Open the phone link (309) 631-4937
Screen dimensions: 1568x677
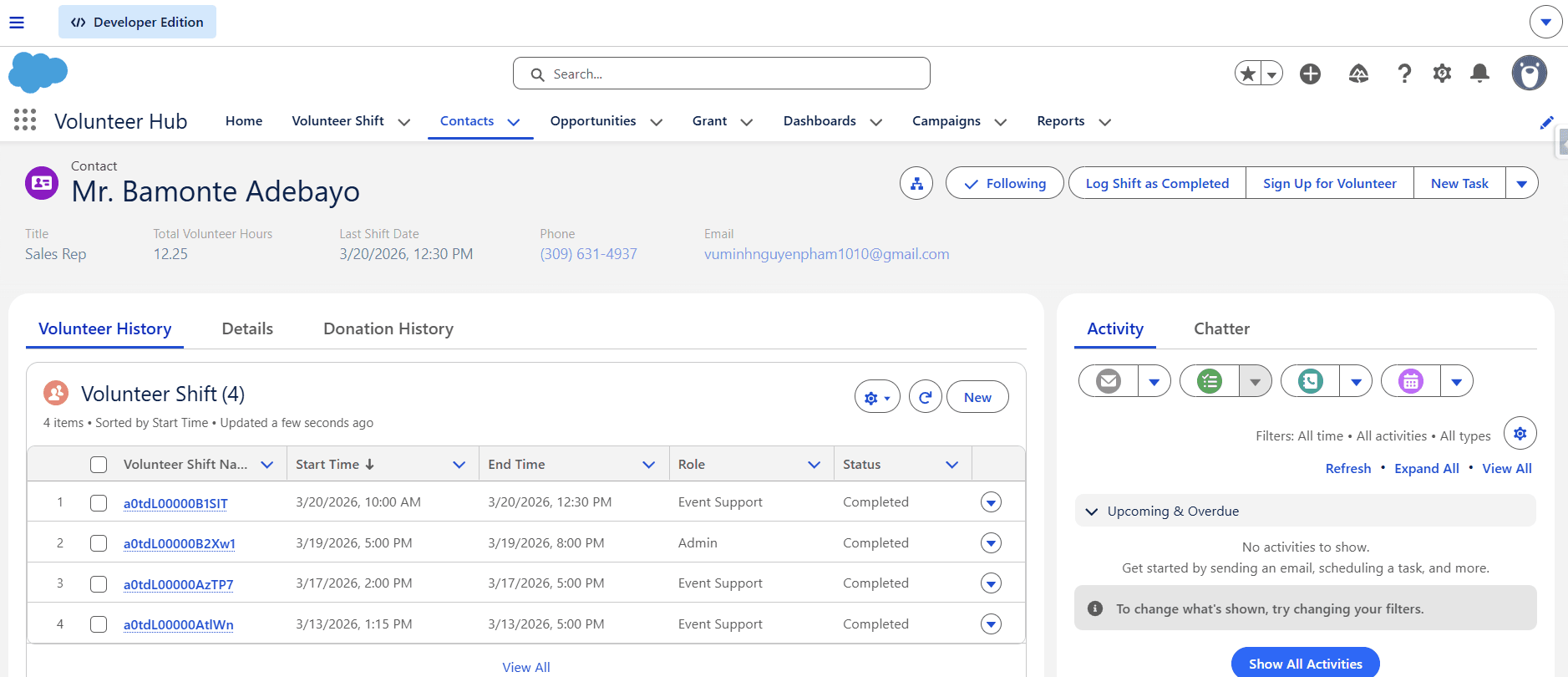point(588,254)
